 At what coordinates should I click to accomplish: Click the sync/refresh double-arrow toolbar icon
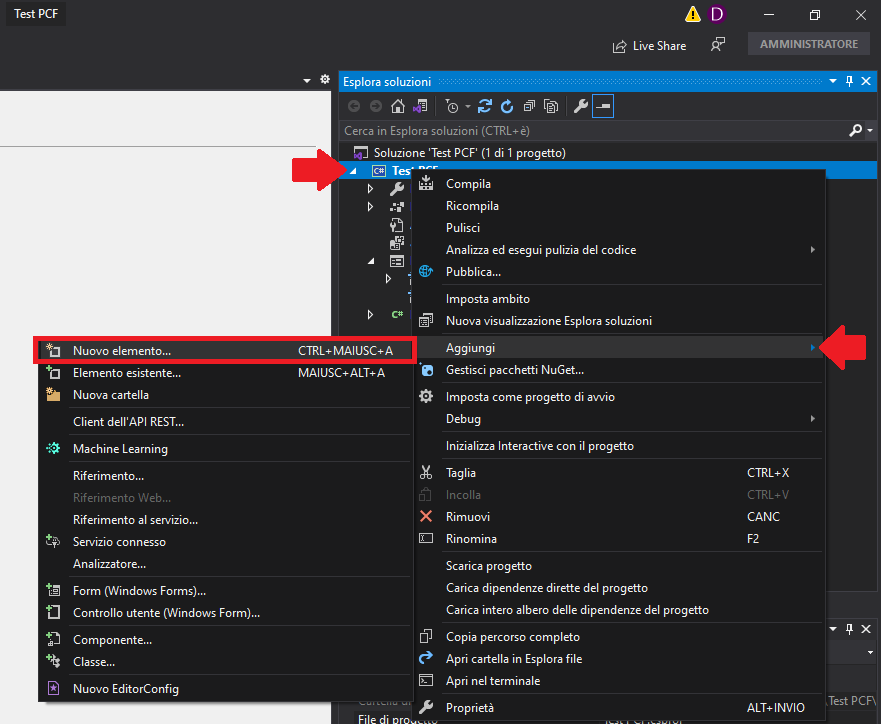click(x=486, y=106)
